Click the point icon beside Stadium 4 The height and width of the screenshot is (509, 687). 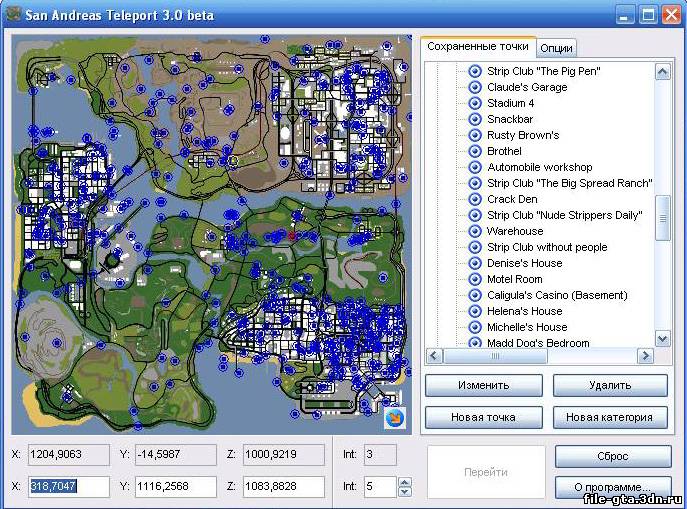475,103
